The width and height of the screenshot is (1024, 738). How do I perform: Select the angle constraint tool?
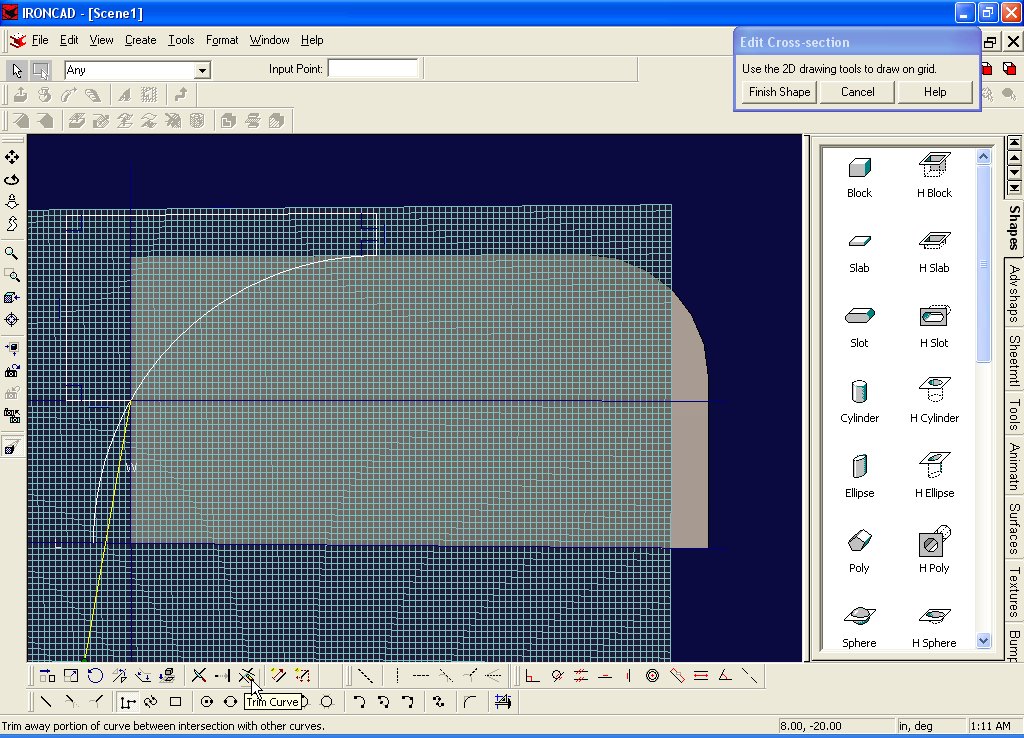pyautogui.click(x=725, y=676)
